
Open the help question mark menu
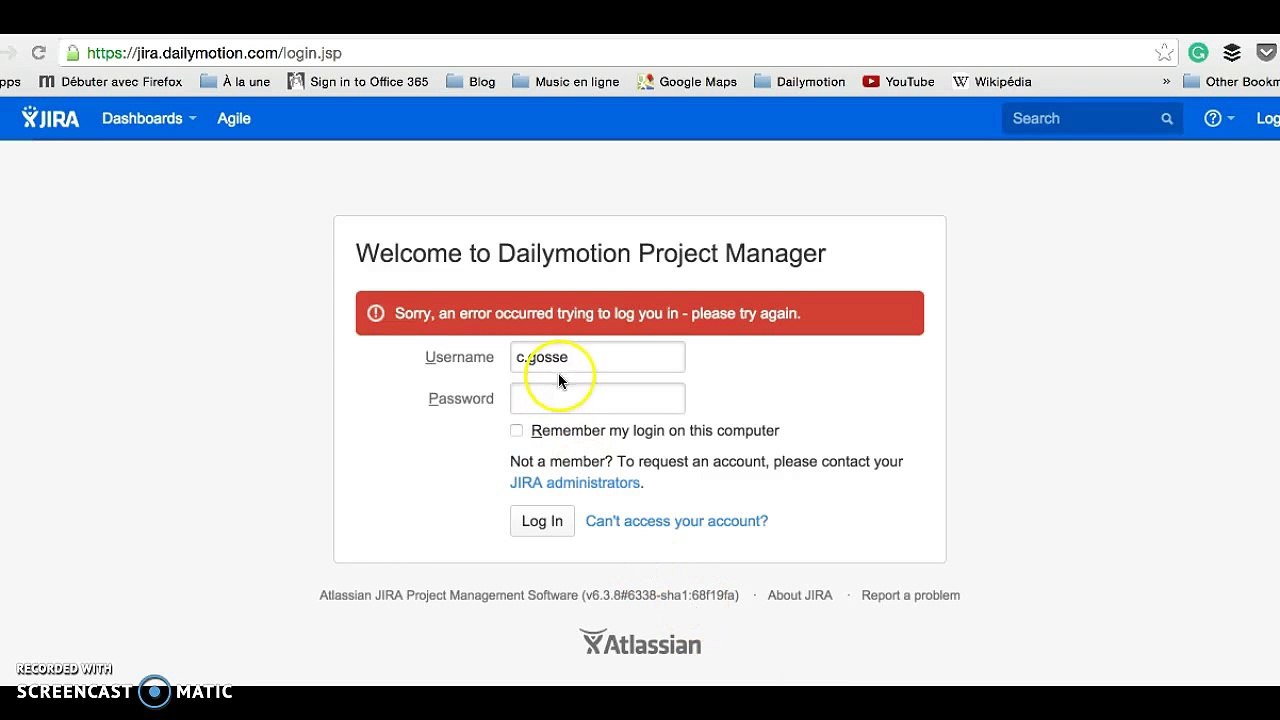pos(1219,118)
